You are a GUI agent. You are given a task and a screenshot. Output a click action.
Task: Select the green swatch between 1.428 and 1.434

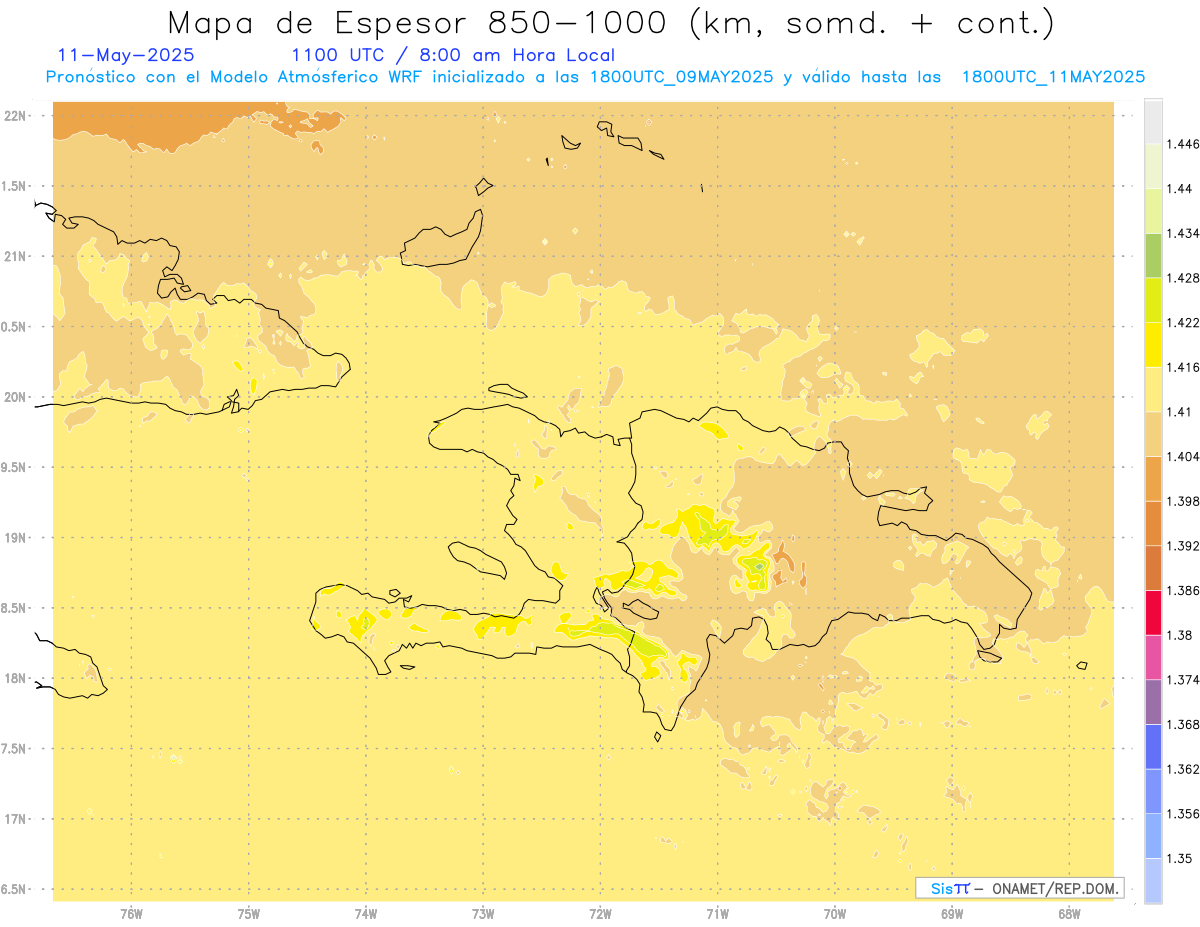(x=1153, y=255)
